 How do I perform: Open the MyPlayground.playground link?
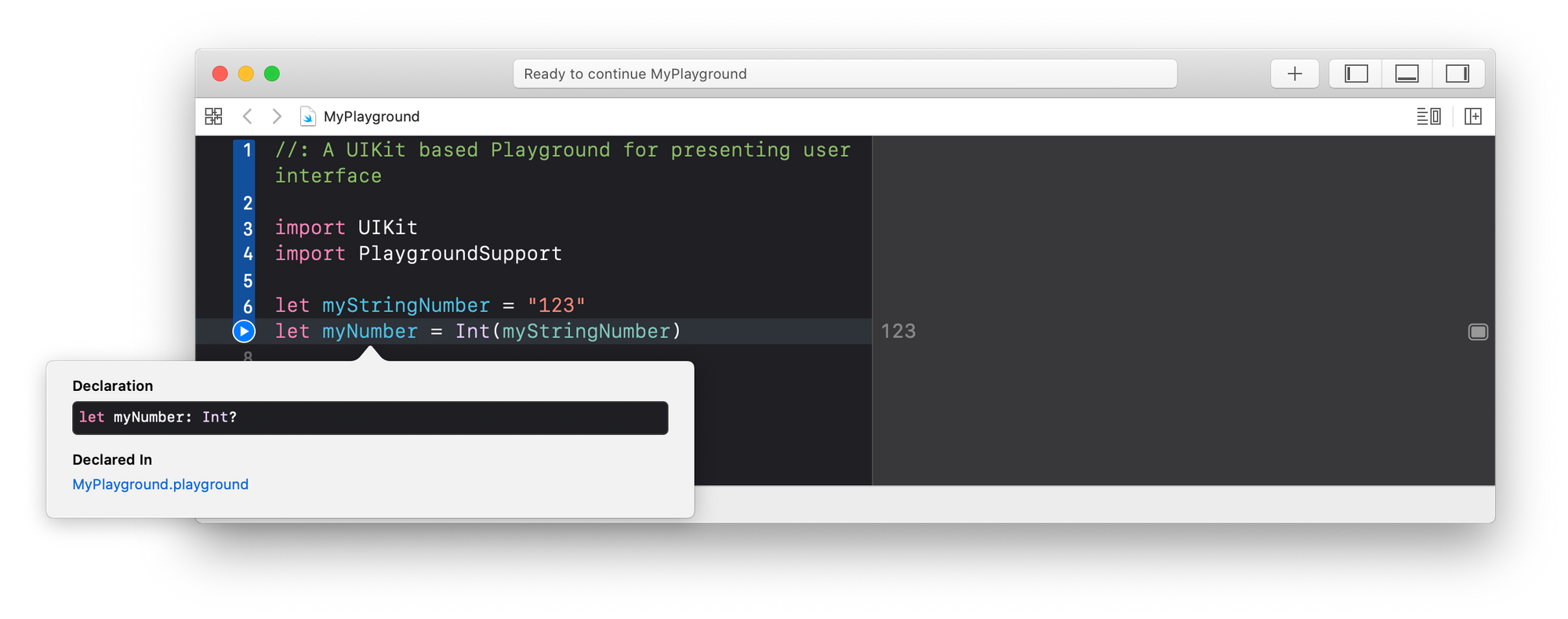(160, 484)
